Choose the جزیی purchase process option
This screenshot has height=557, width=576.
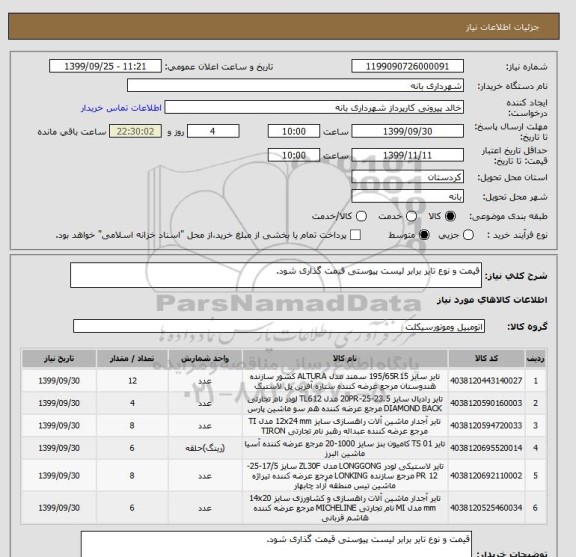(x=468, y=235)
